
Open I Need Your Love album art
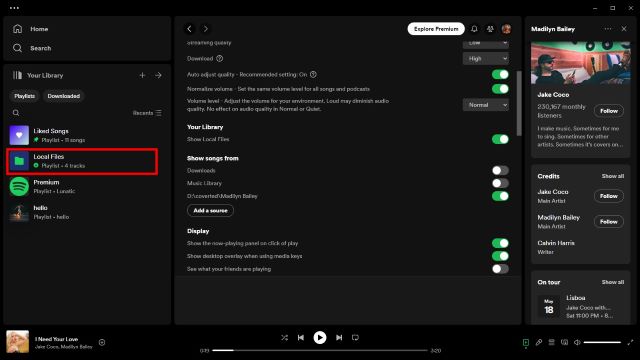(x=18, y=342)
